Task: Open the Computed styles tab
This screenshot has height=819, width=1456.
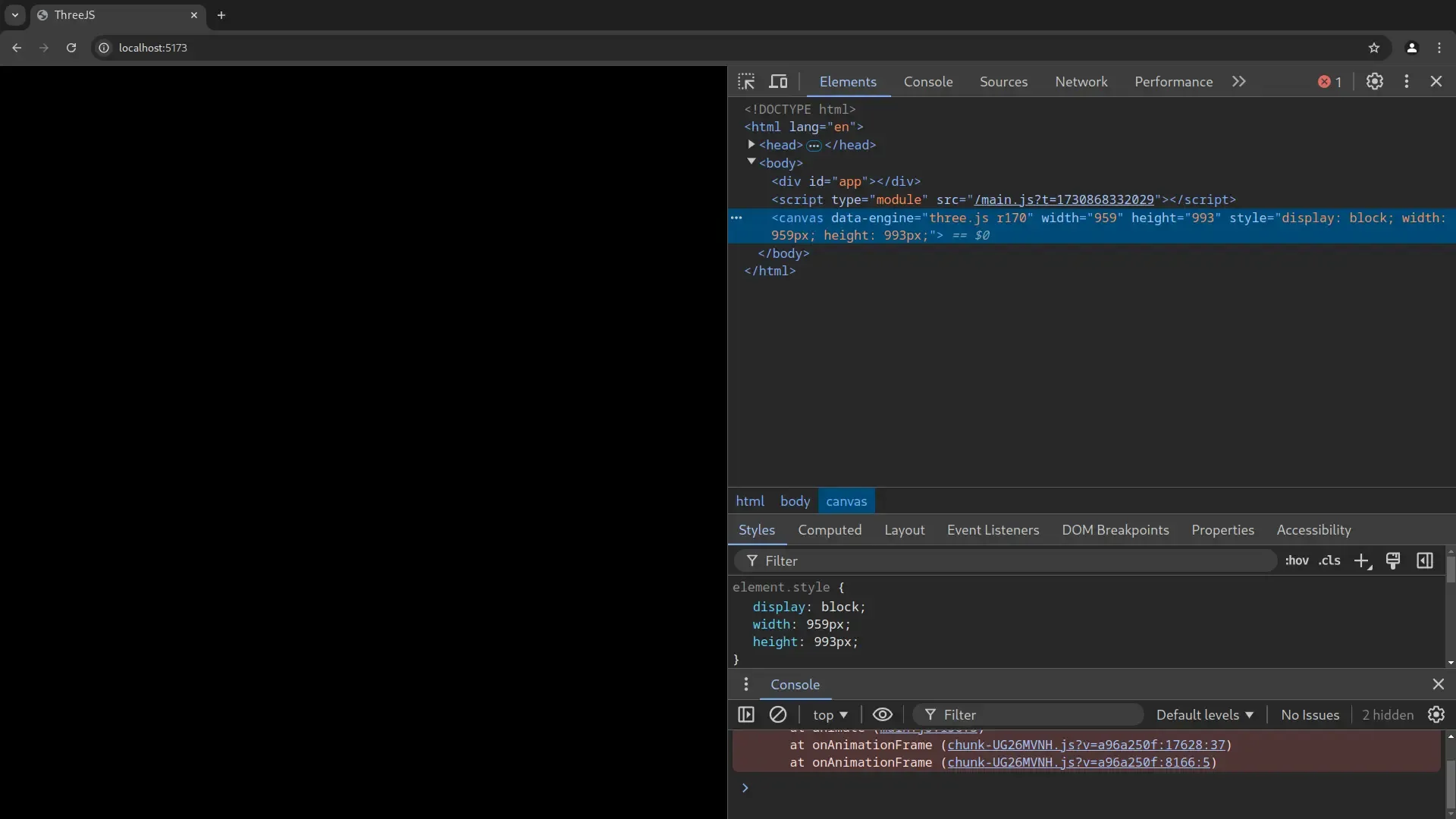Action: coord(830,530)
